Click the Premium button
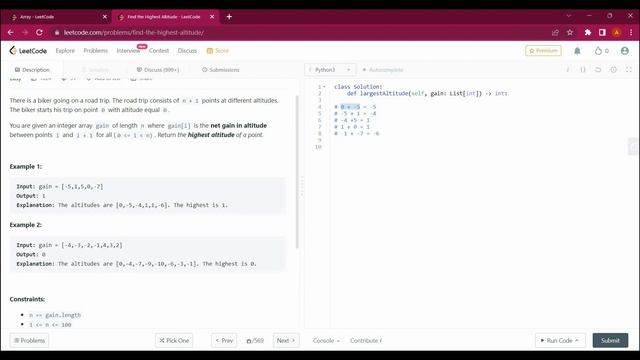Screen dimensions: 640x360 pos(543,51)
